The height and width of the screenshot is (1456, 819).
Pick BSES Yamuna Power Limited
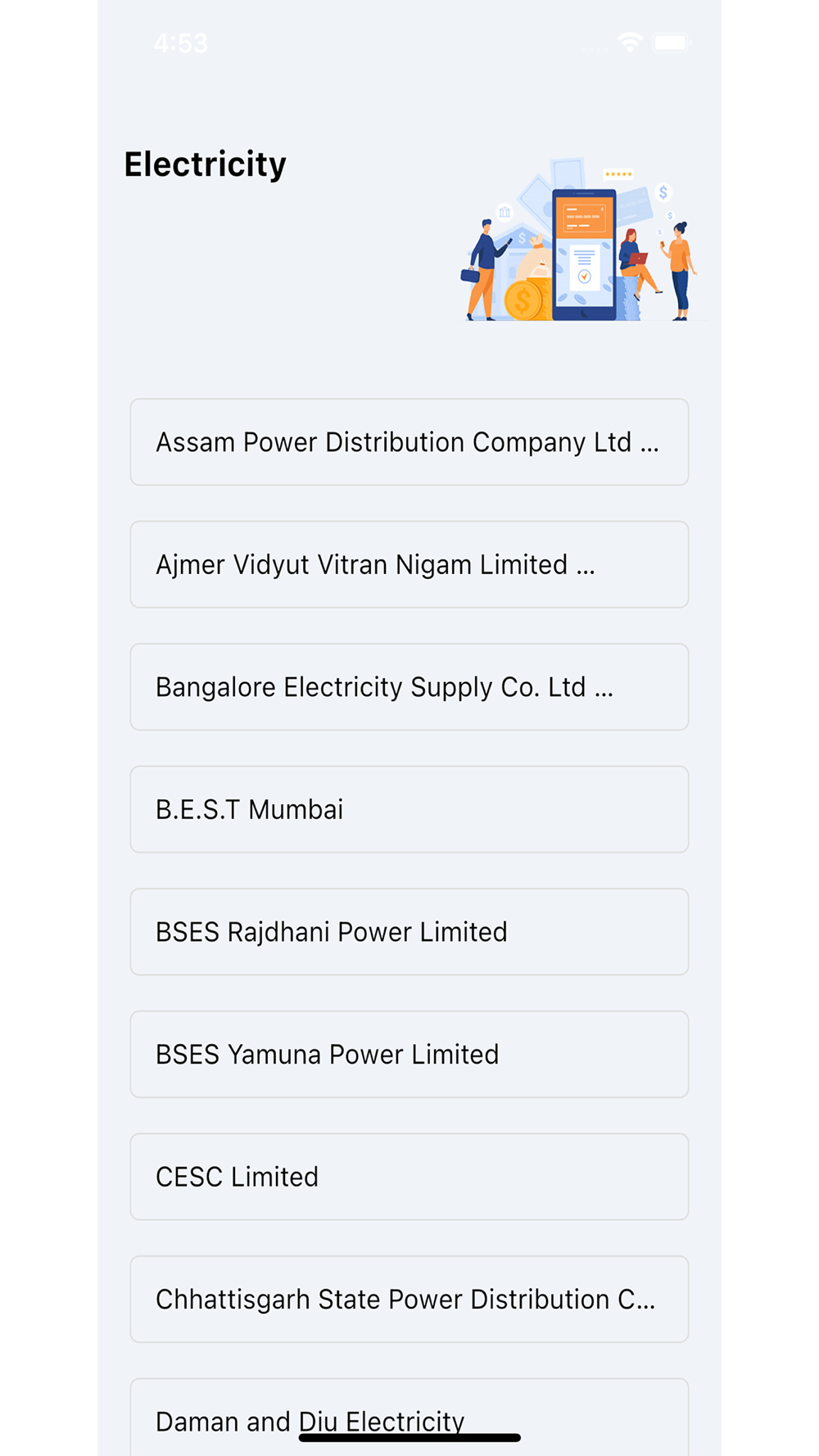point(409,1054)
